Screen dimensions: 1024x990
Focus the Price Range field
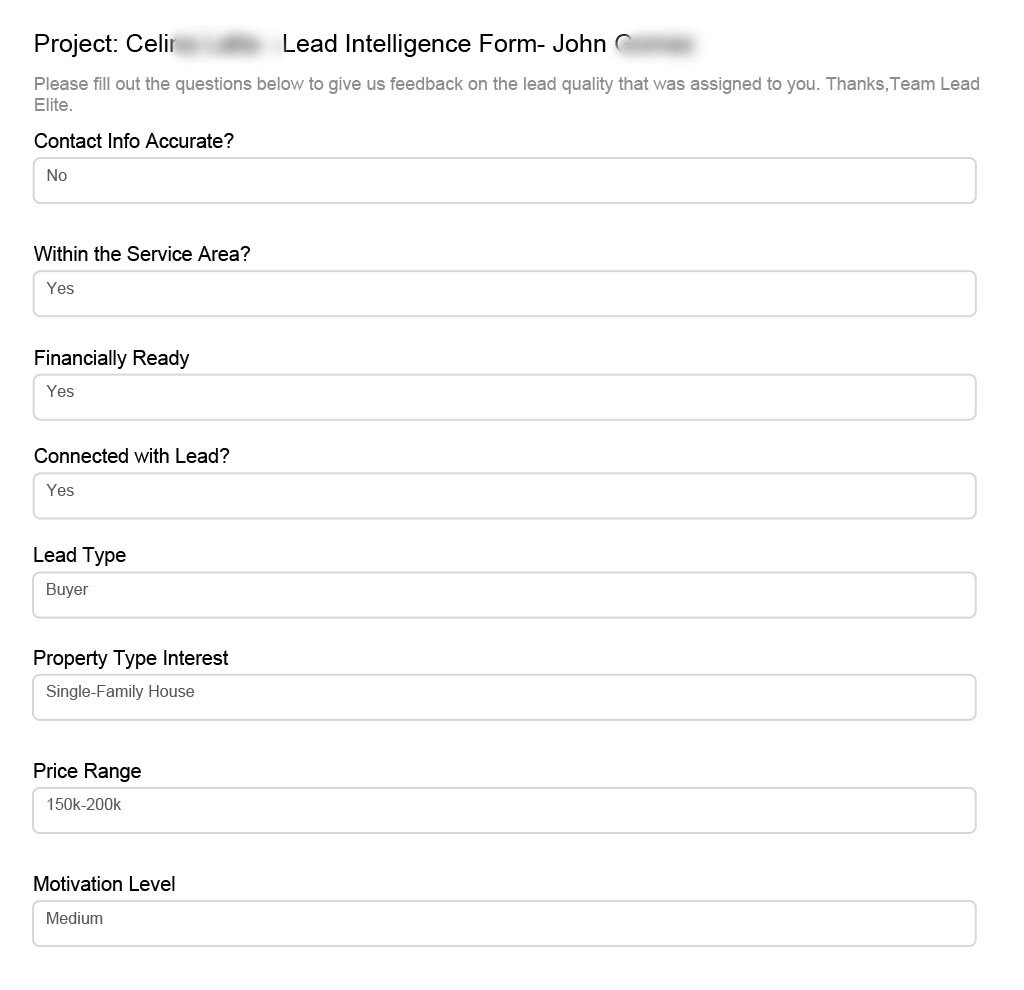(x=504, y=810)
